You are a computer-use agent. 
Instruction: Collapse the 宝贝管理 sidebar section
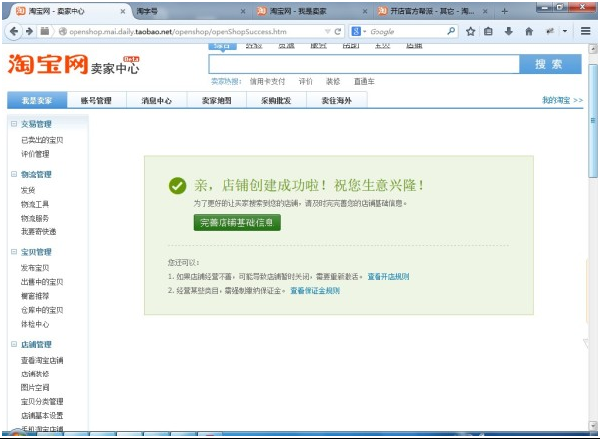coord(14,252)
